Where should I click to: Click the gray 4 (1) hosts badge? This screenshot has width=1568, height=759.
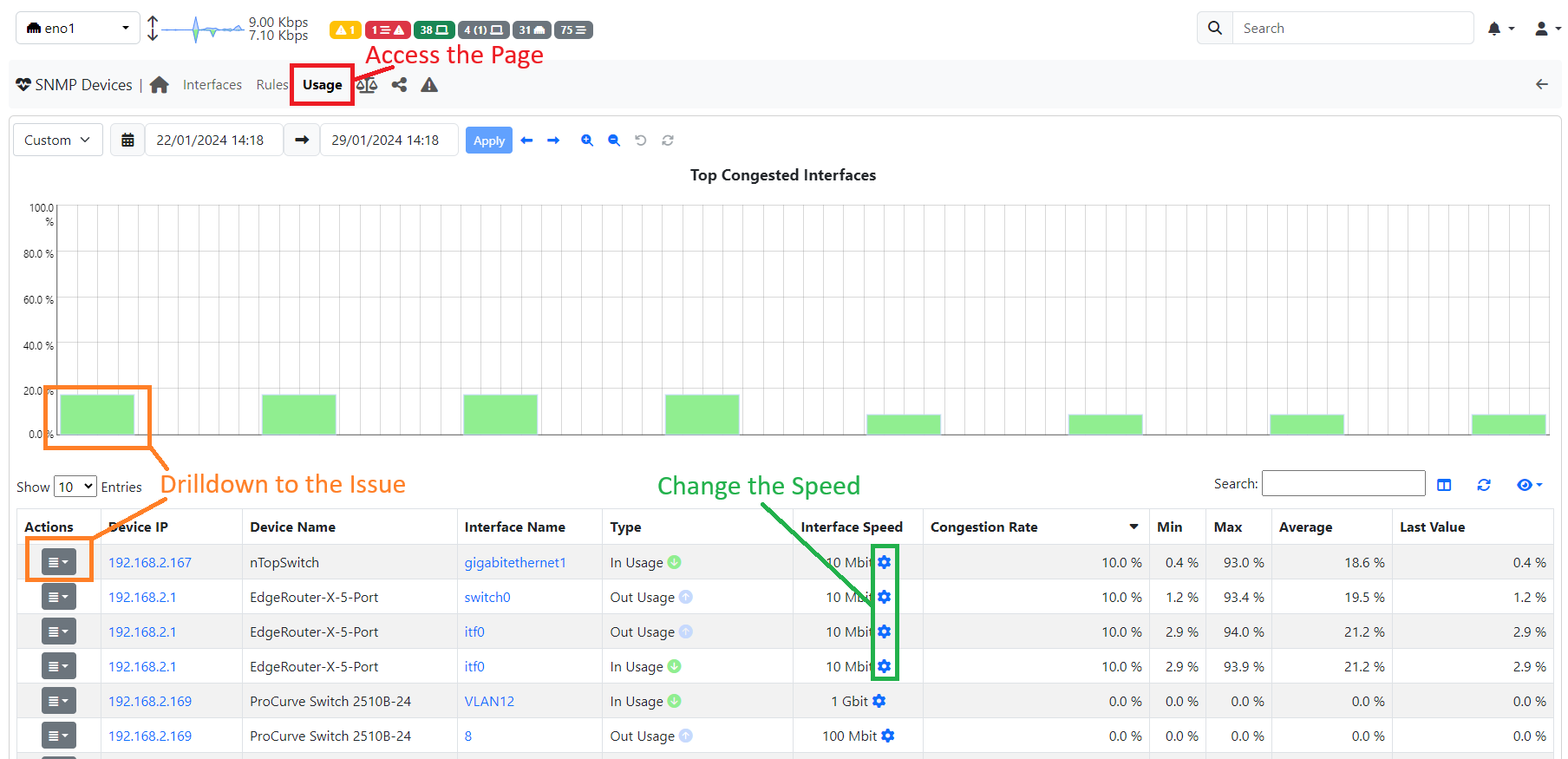(483, 29)
